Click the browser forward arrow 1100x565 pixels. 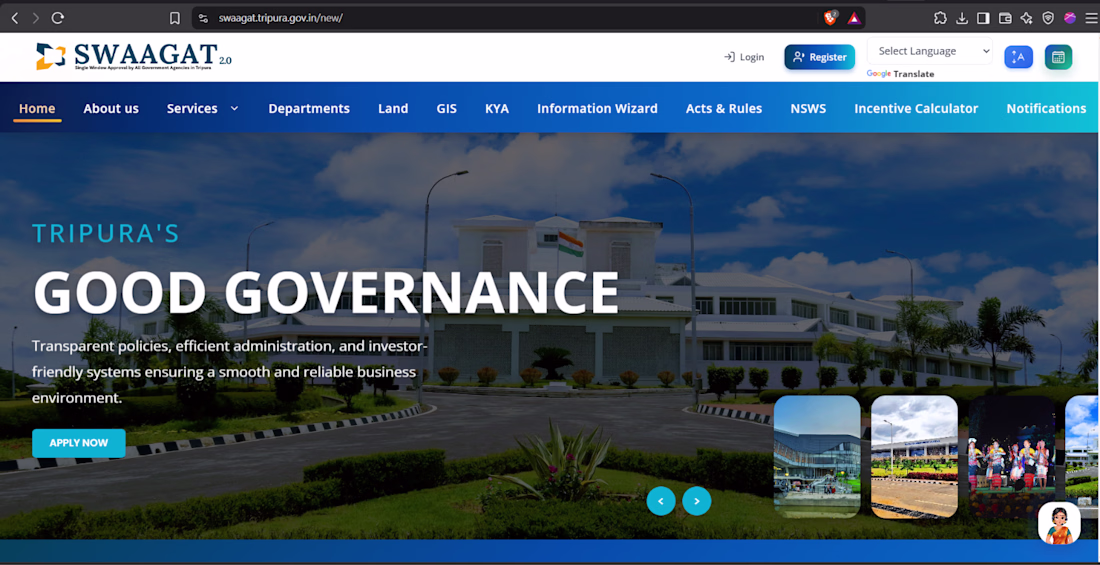click(36, 18)
